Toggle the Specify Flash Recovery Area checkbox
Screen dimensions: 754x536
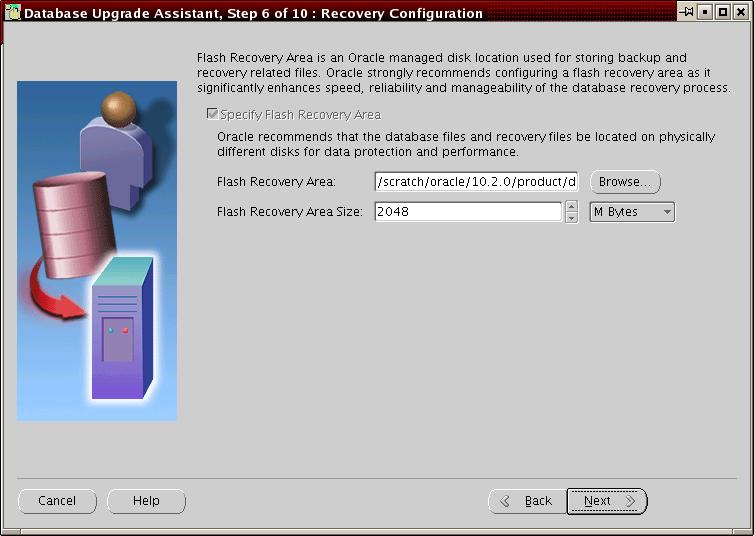point(212,113)
